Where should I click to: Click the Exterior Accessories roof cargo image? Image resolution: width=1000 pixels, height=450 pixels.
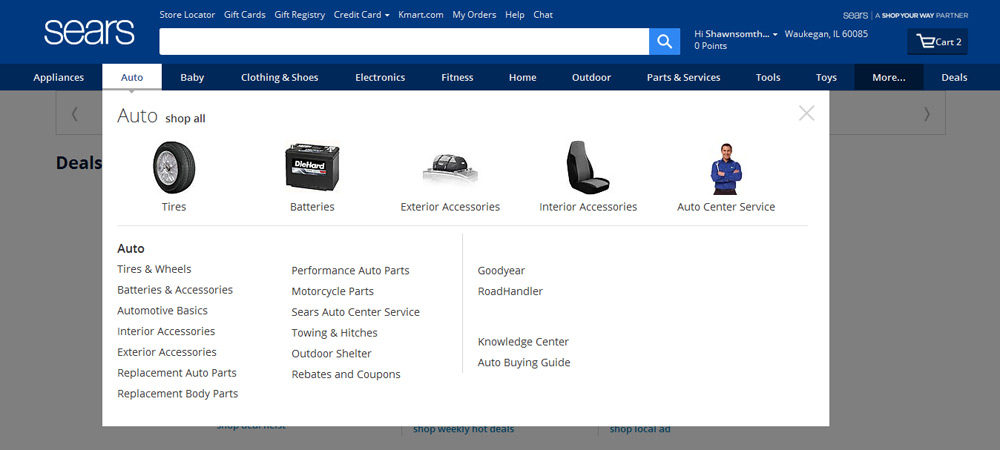pos(450,168)
